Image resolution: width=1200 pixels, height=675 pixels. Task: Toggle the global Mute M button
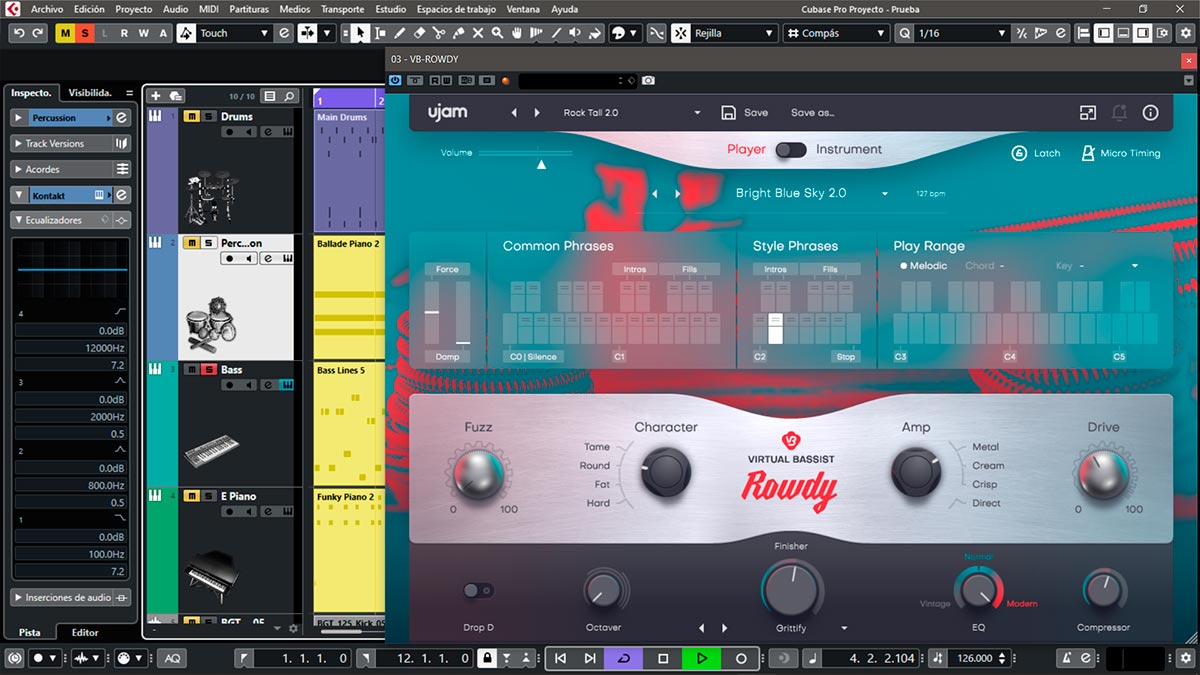tap(66, 33)
